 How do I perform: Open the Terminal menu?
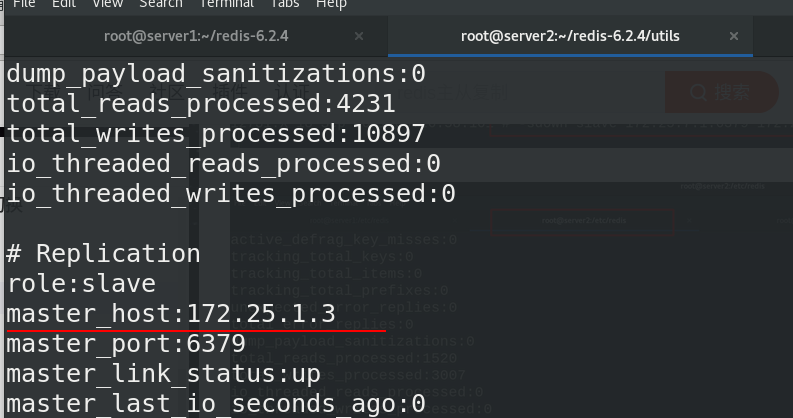pos(227,4)
